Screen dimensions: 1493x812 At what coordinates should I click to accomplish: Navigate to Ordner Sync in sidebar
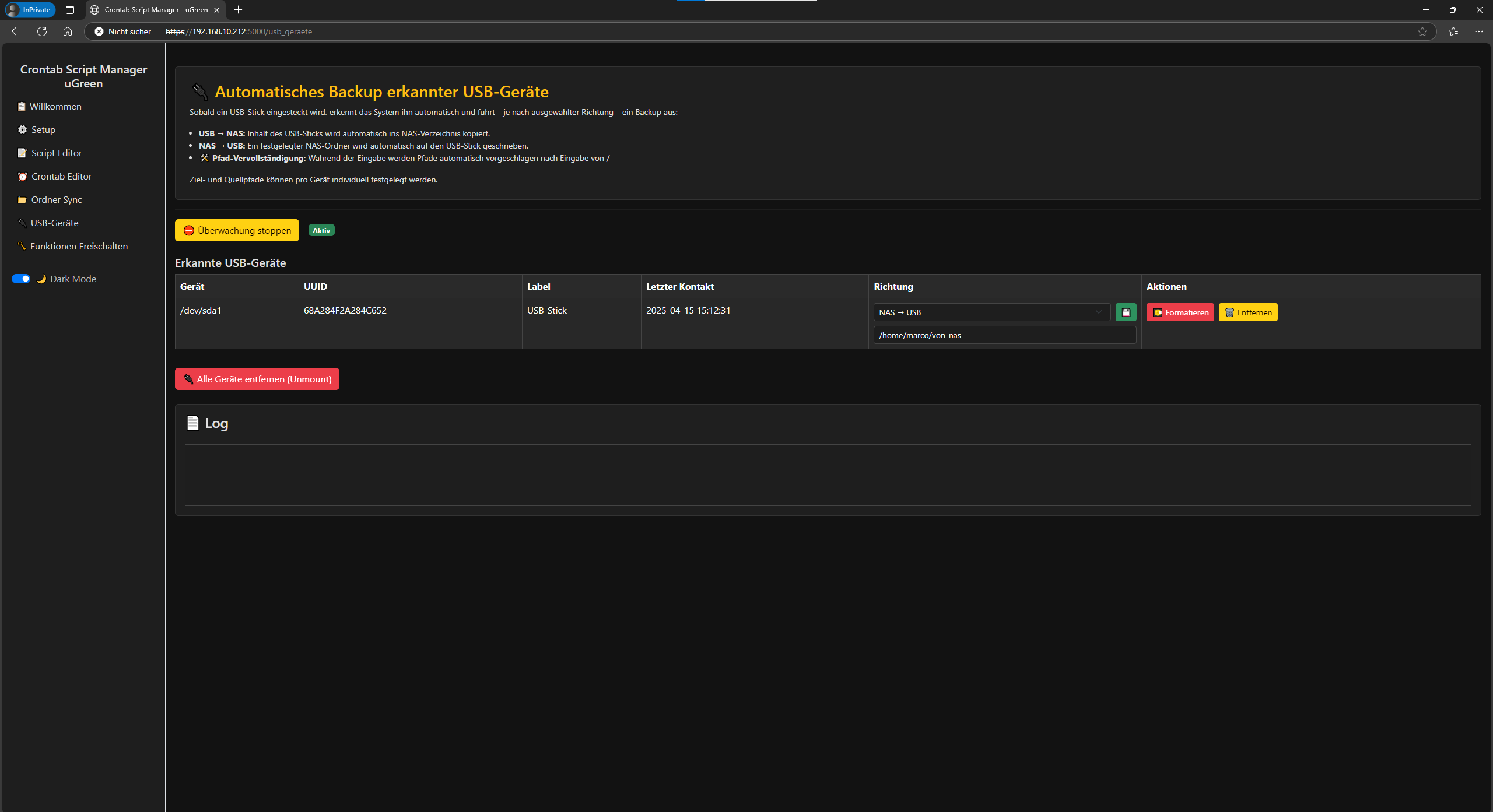pyautogui.click(x=50, y=199)
